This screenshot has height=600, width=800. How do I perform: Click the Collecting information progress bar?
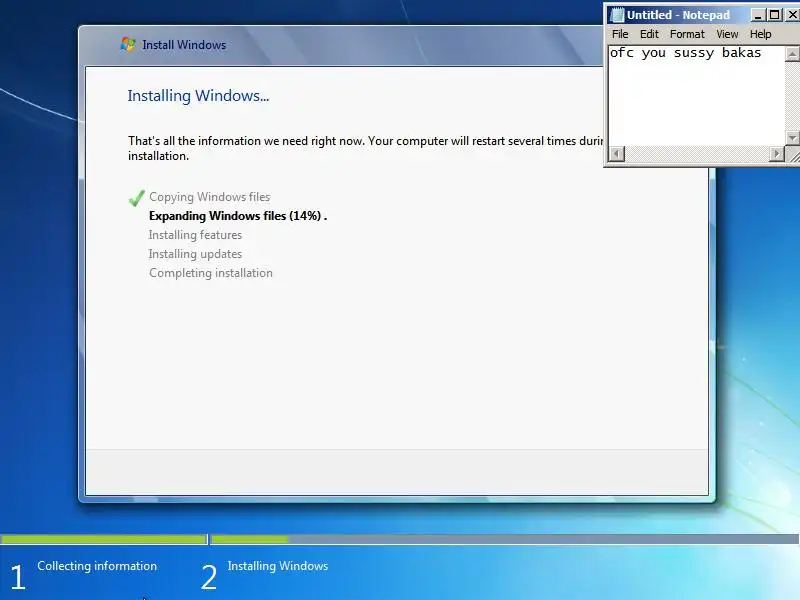[x=104, y=539]
